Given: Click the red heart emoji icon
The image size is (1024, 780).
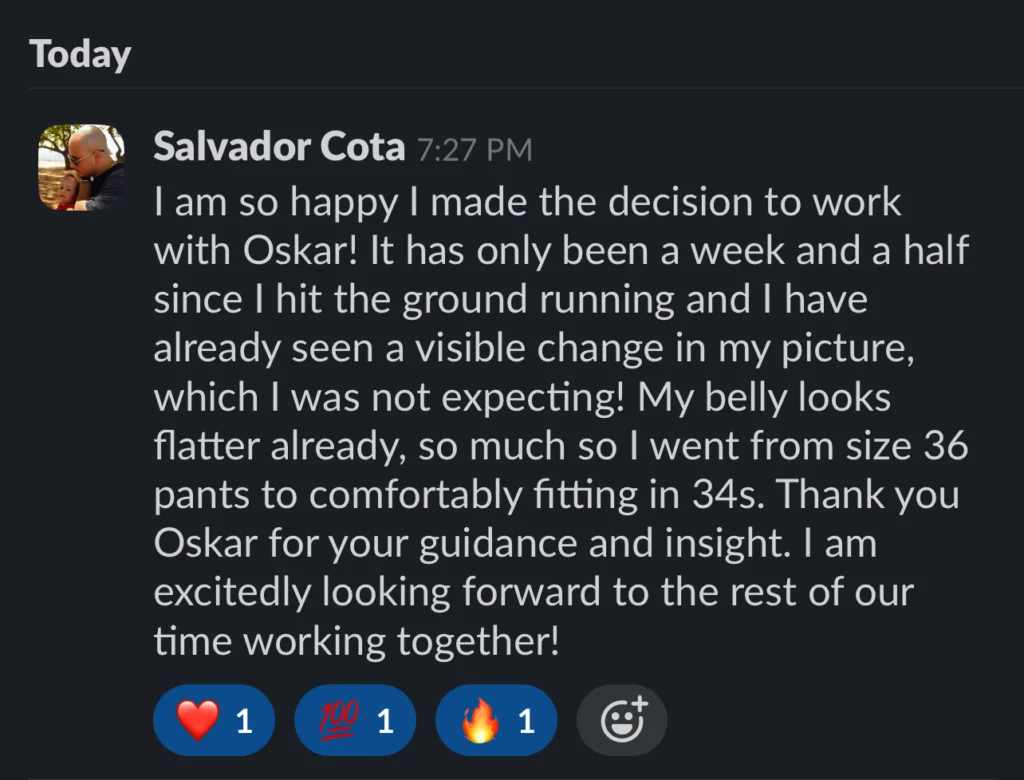Looking at the screenshot, I should [x=197, y=720].
